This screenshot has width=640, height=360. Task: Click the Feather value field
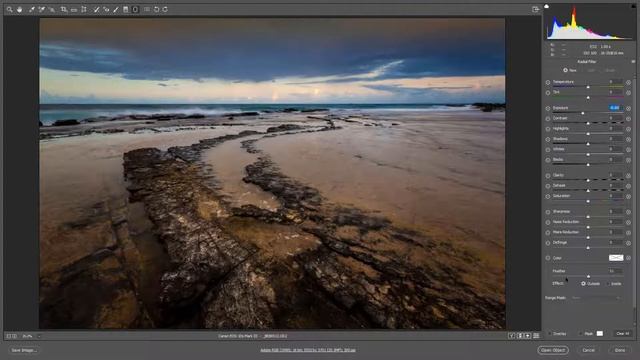(615, 271)
